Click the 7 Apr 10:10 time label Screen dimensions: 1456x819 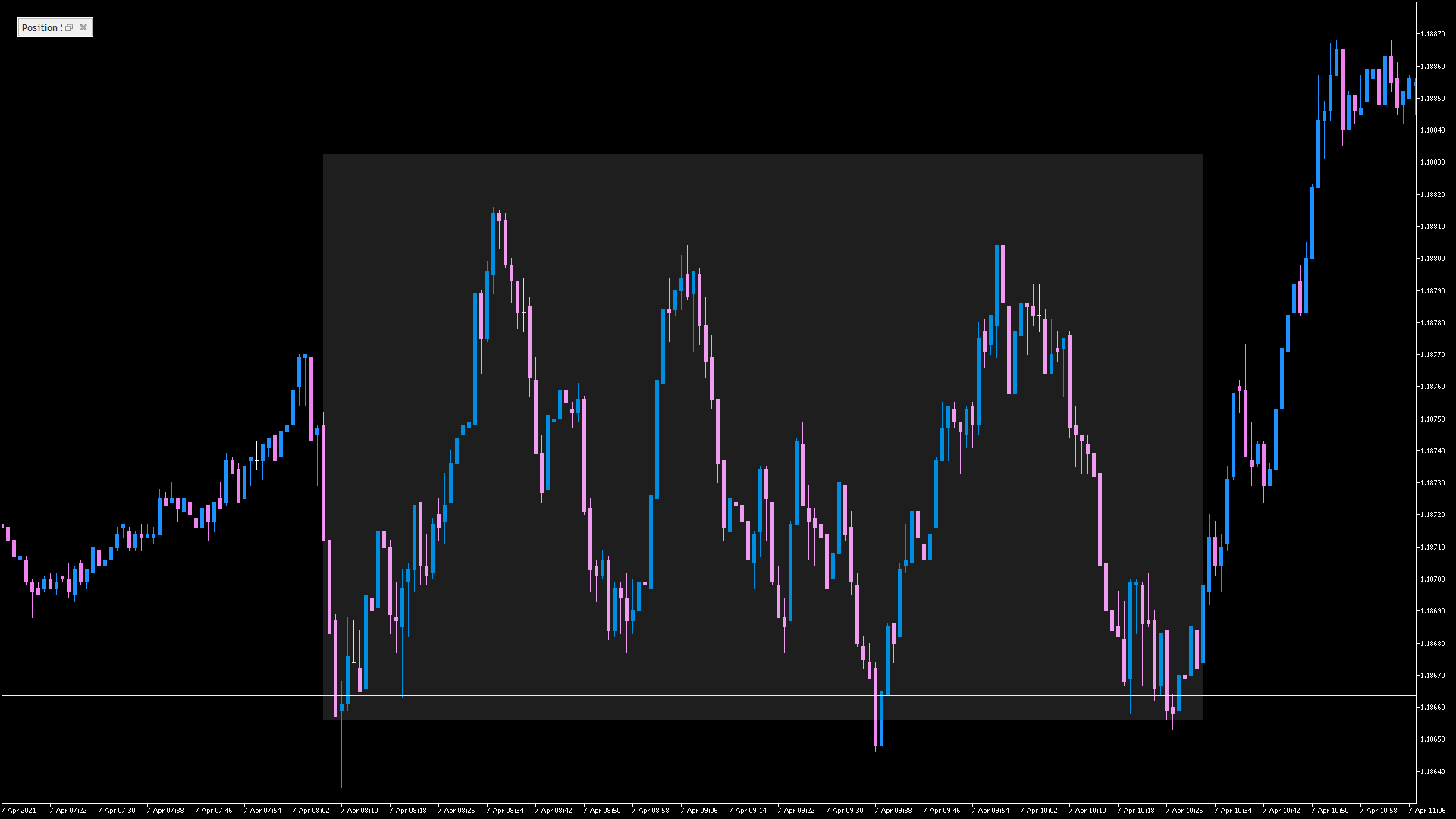pos(1089,811)
